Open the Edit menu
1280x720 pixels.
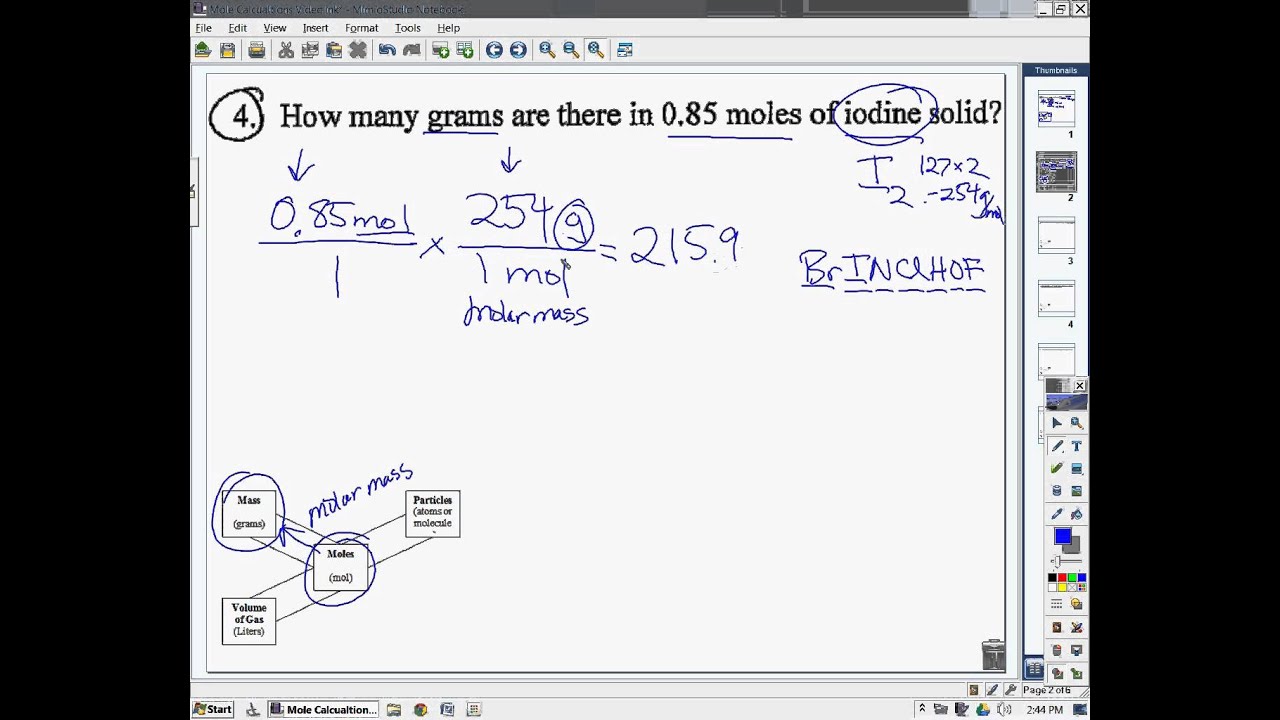[x=237, y=28]
